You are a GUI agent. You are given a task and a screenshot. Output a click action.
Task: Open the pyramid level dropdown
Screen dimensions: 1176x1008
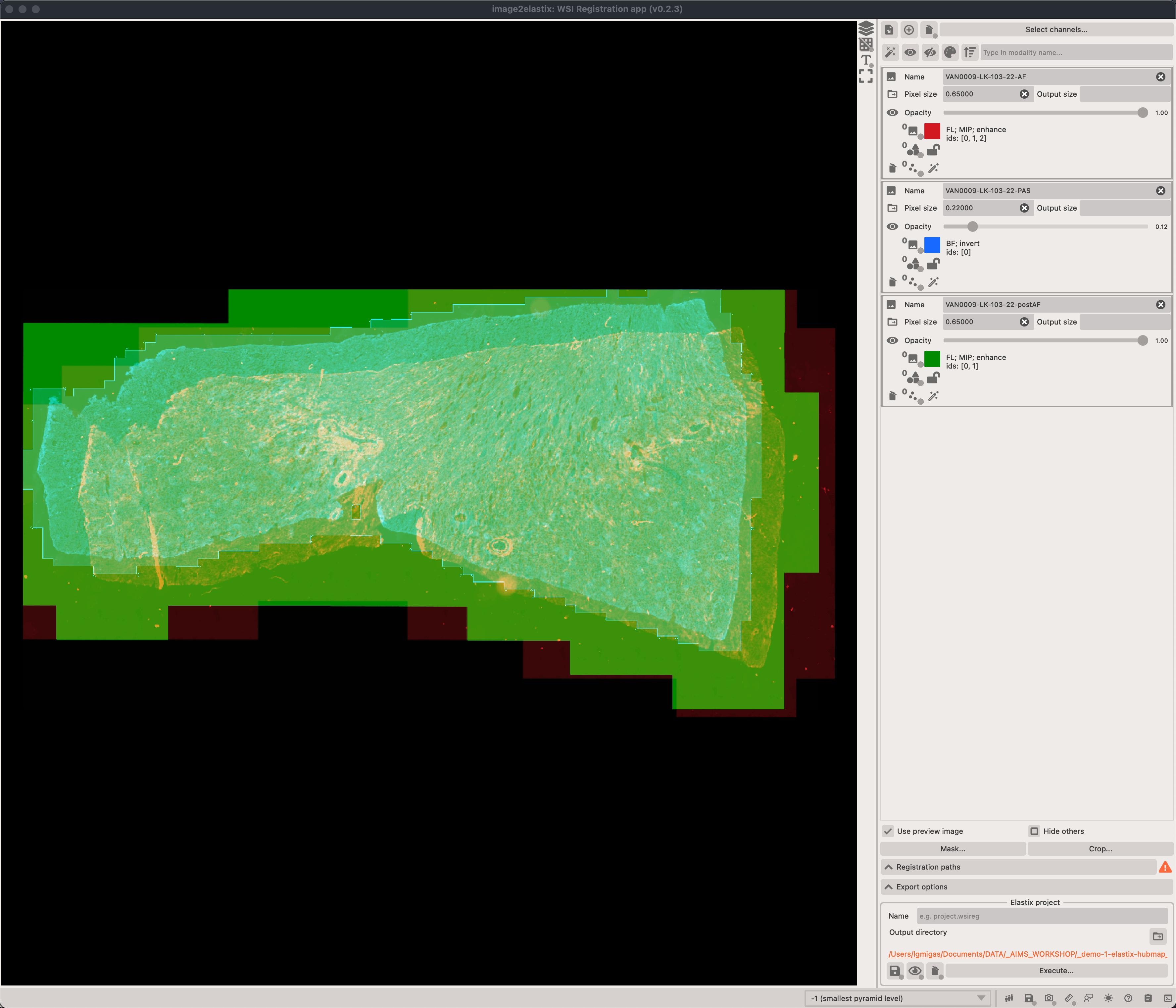(897, 998)
